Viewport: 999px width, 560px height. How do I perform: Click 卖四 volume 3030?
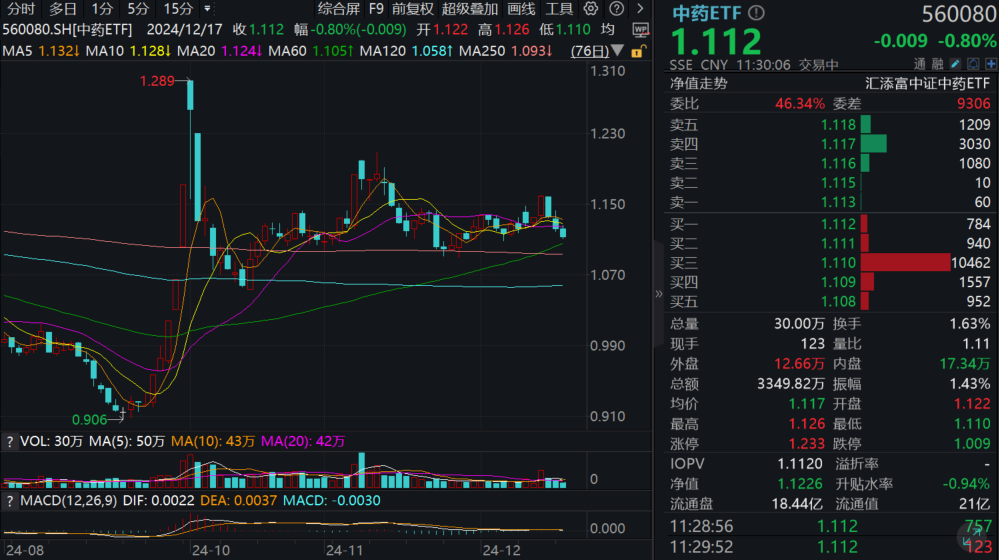(974, 145)
